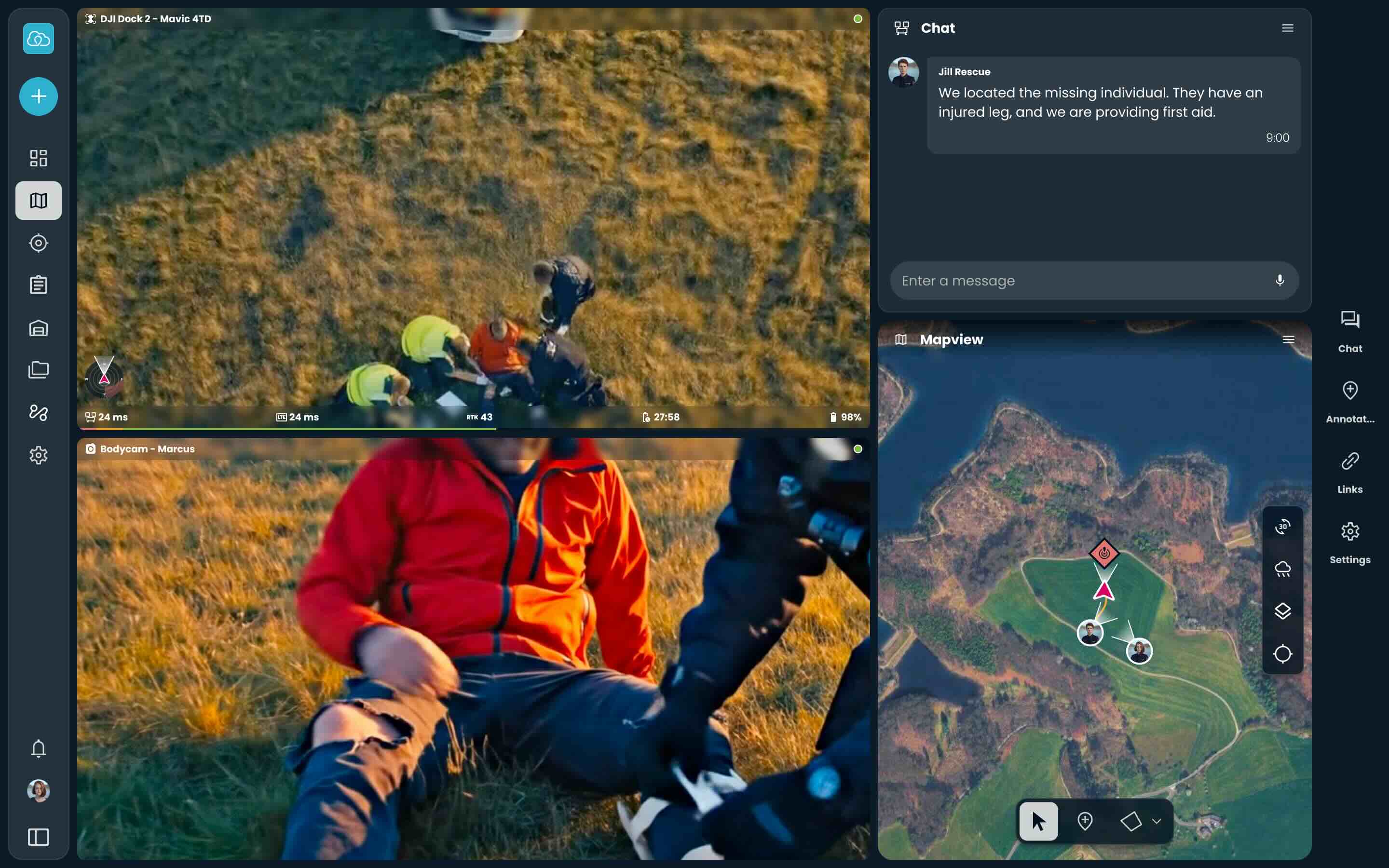The image size is (1389, 868).
Task: Click the RTK 43 status value
Action: pyautogui.click(x=479, y=417)
